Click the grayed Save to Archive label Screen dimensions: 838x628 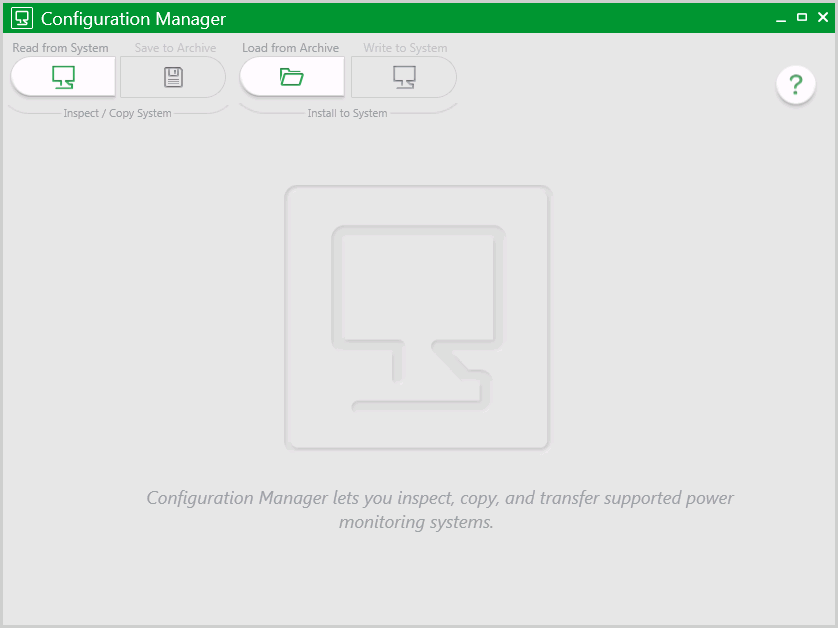[x=175, y=47]
